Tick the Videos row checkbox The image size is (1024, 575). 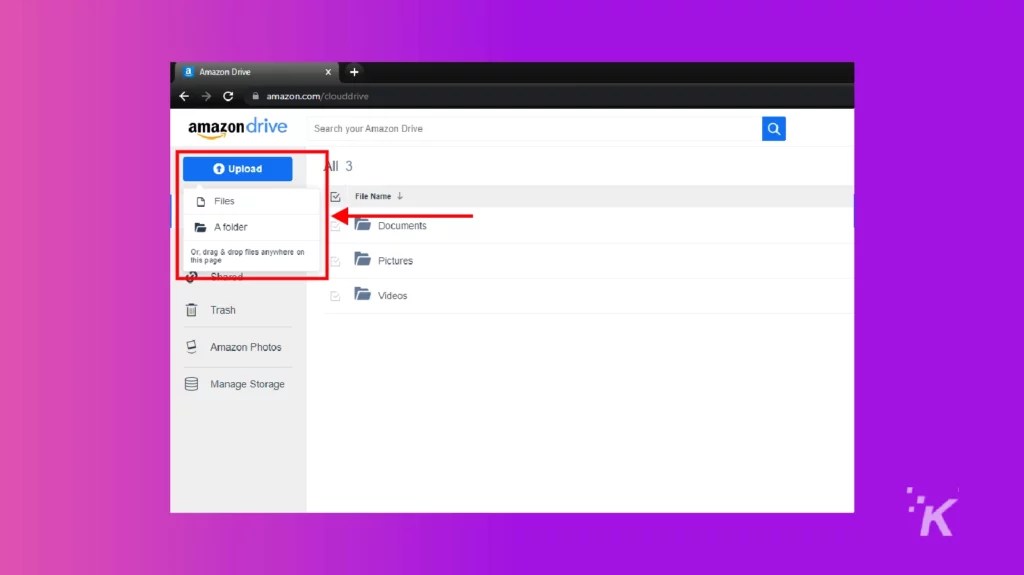click(x=335, y=296)
